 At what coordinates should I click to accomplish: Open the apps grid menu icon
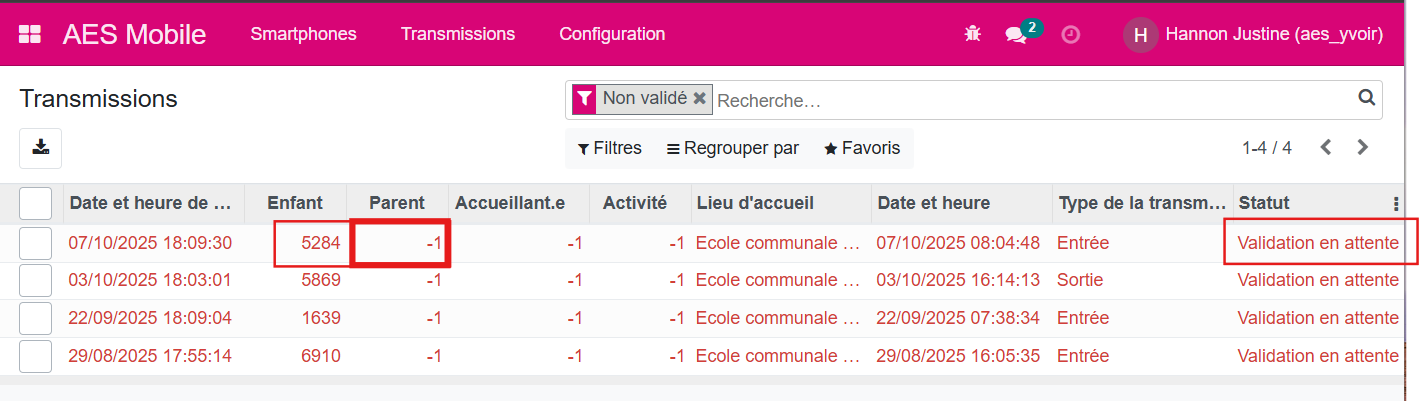coord(30,34)
